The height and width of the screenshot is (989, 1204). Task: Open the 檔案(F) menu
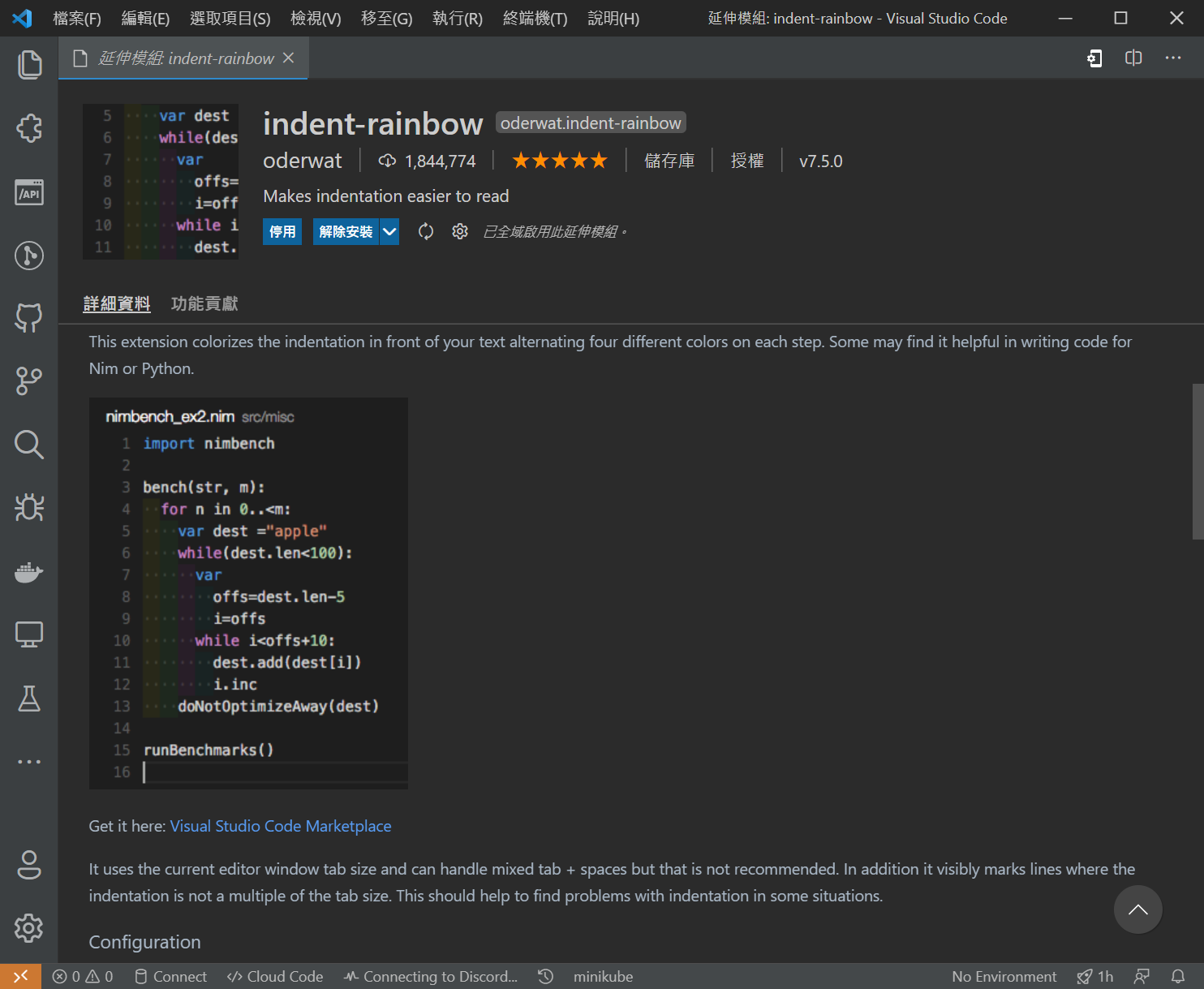pyautogui.click(x=77, y=18)
